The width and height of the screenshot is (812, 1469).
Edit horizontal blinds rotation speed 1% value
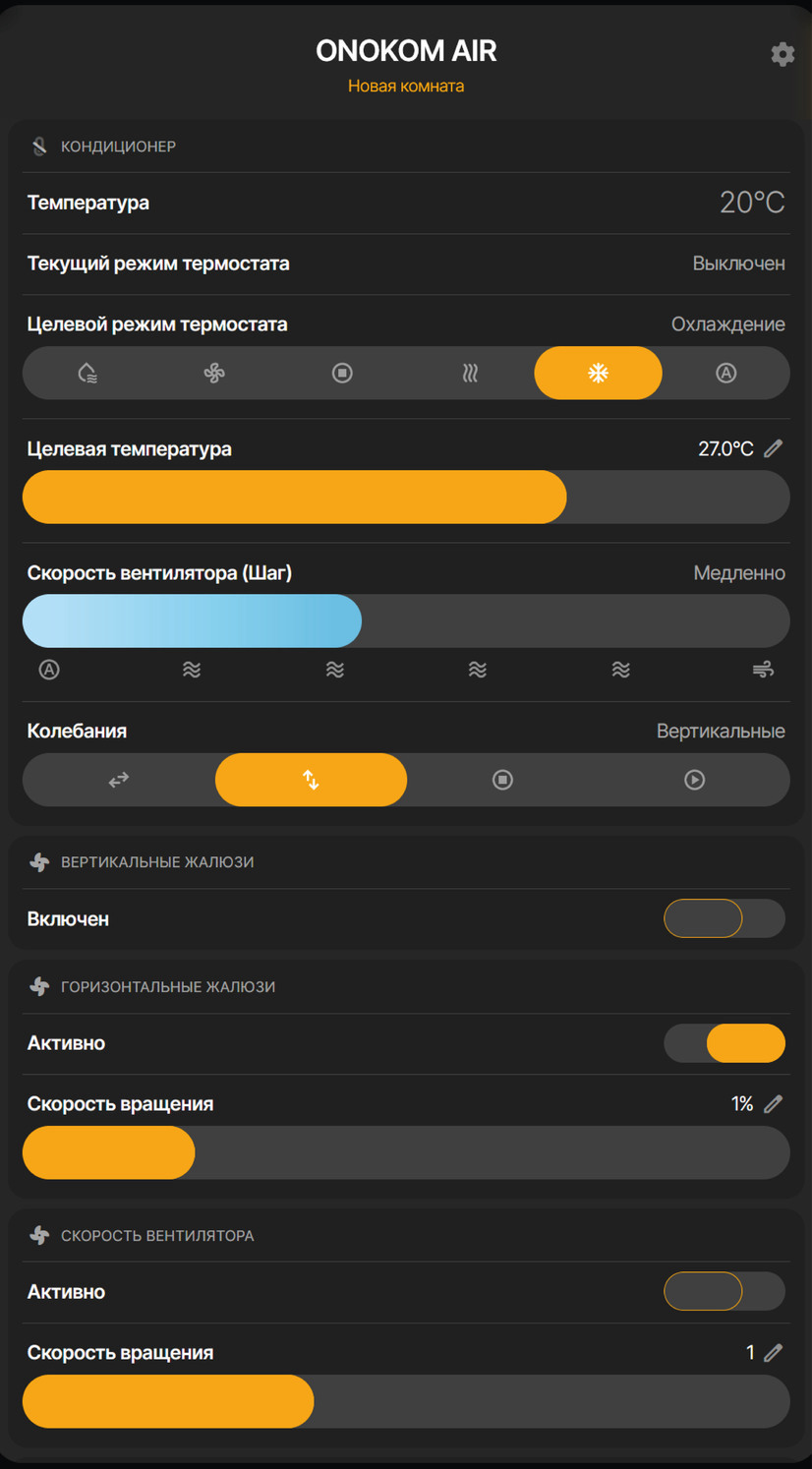point(774,1104)
